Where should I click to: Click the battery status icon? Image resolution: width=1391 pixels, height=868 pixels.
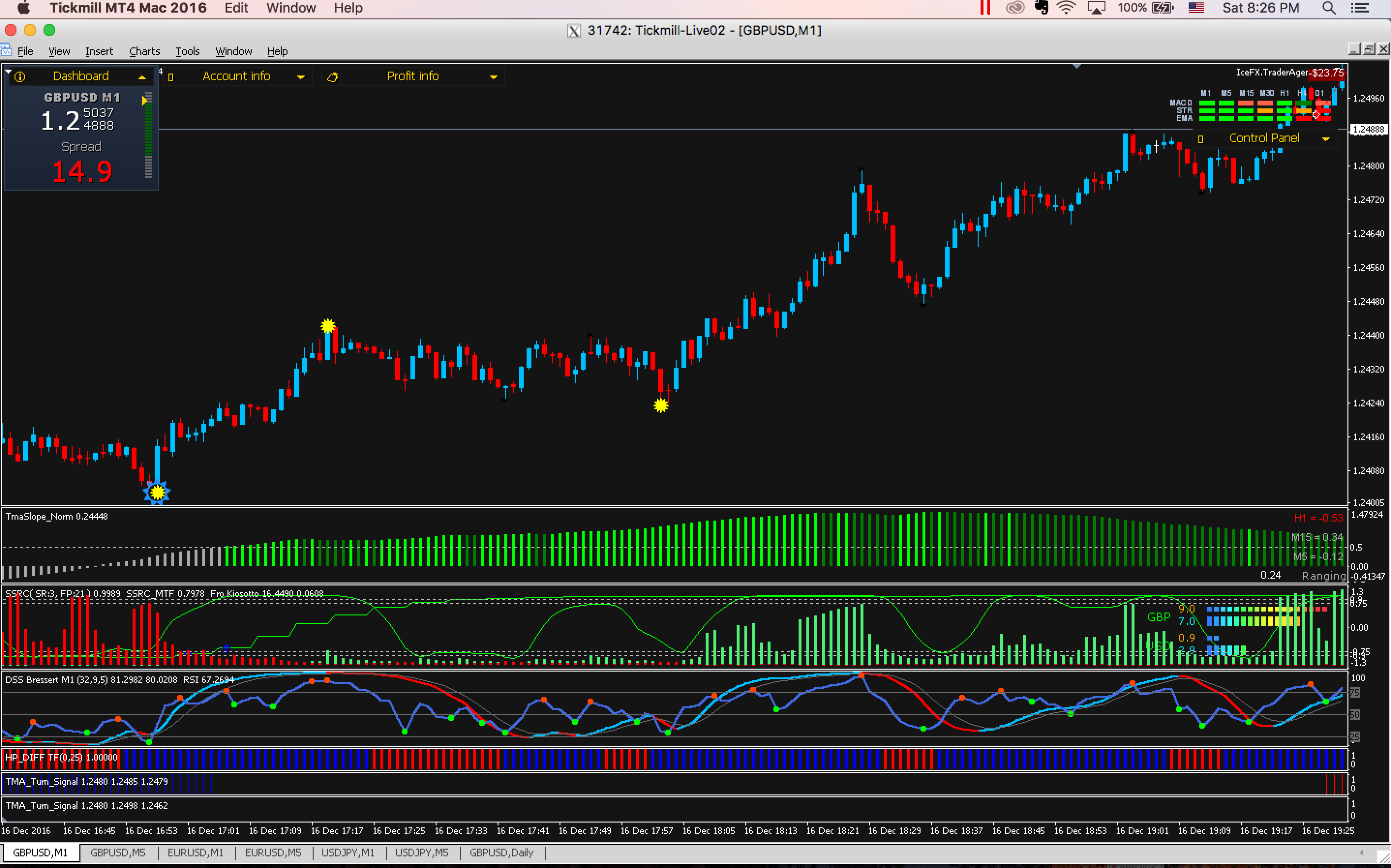[x=1163, y=8]
